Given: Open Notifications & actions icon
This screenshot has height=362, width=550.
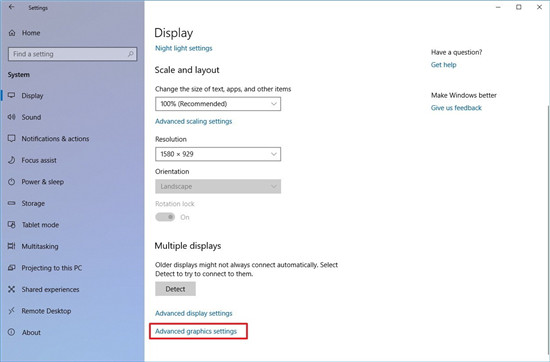Looking at the screenshot, I should pos(12,139).
